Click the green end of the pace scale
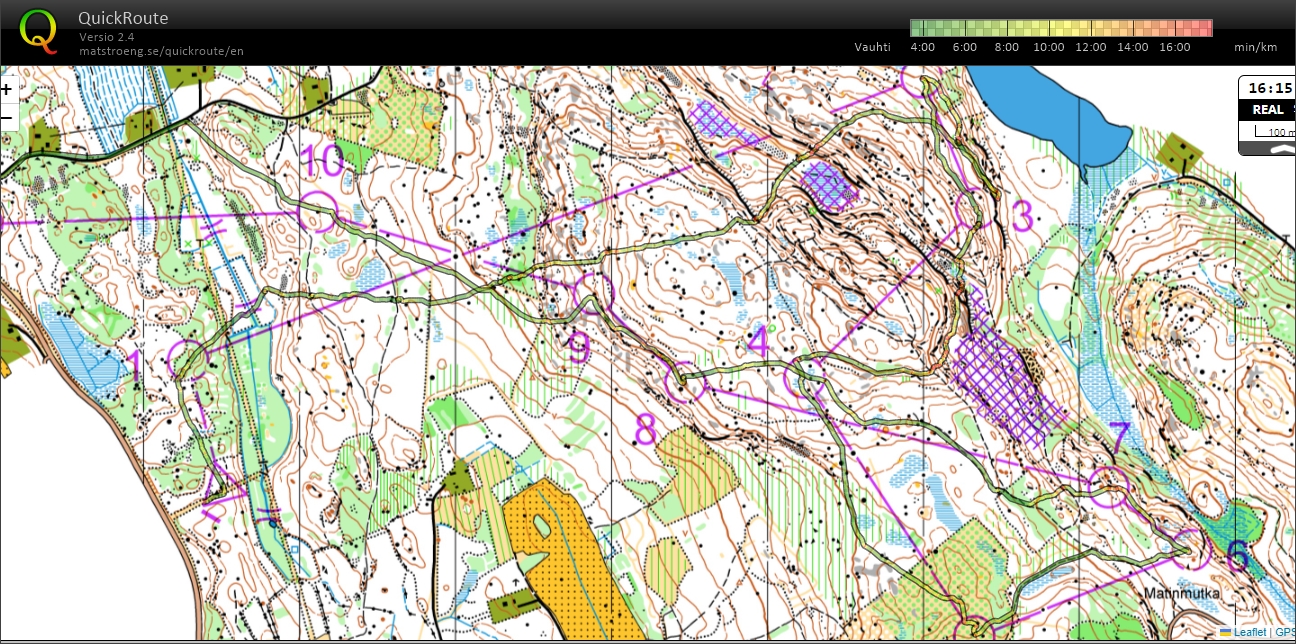Viewport: 1296px width, 644px height. (920, 28)
